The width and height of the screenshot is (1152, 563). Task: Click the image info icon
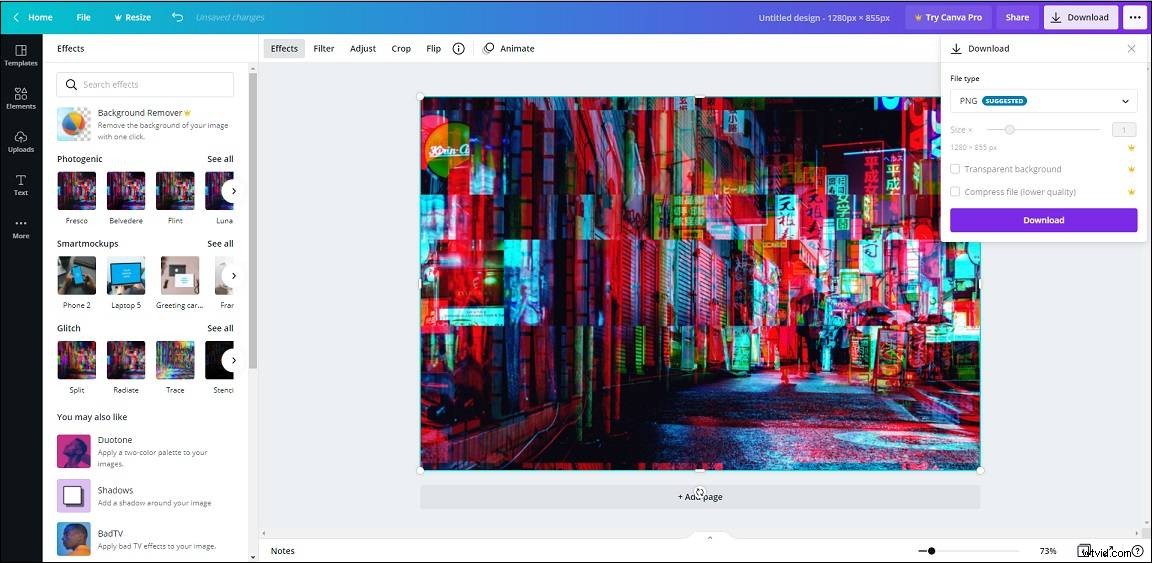click(x=458, y=49)
